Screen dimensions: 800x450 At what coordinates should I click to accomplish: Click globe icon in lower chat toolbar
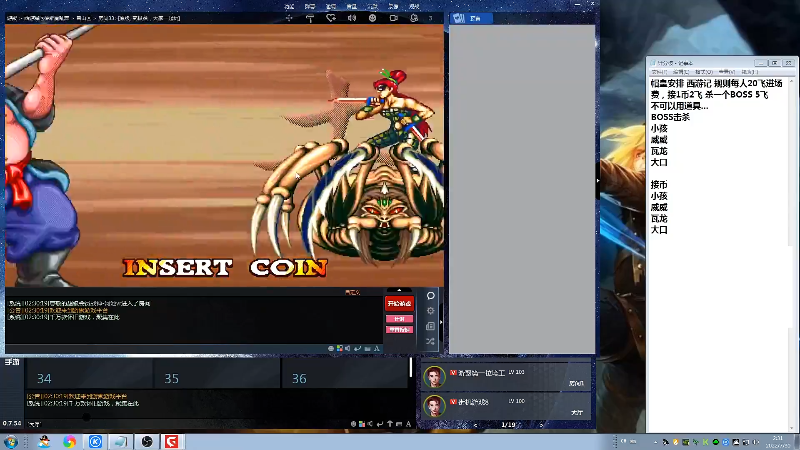pos(353,424)
